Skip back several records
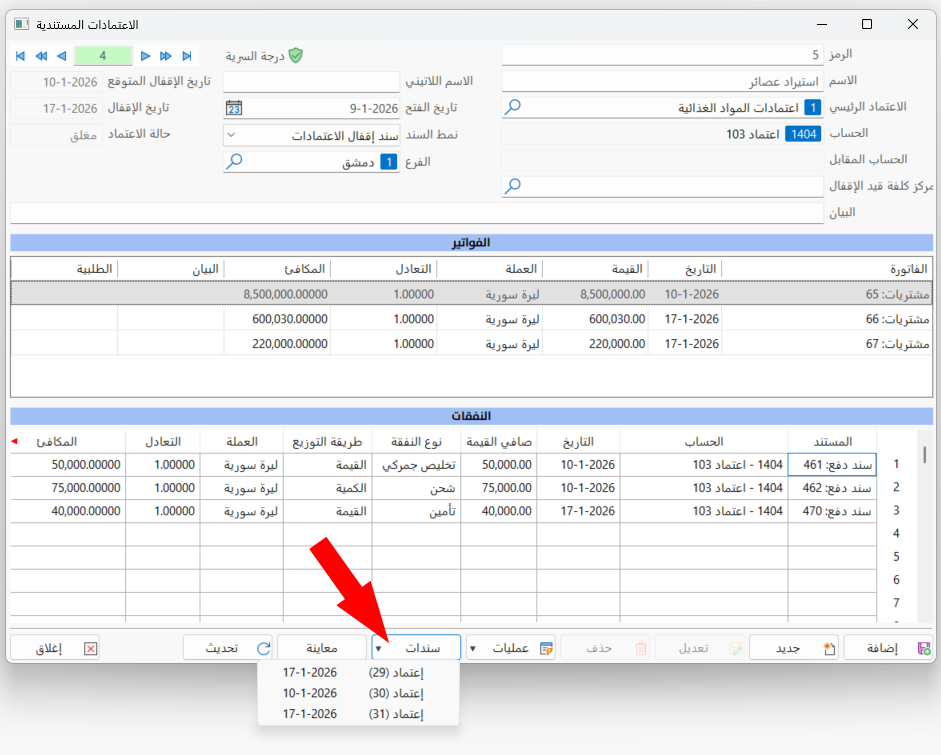This screenshot has height=755, width=941. pos(41,56)
